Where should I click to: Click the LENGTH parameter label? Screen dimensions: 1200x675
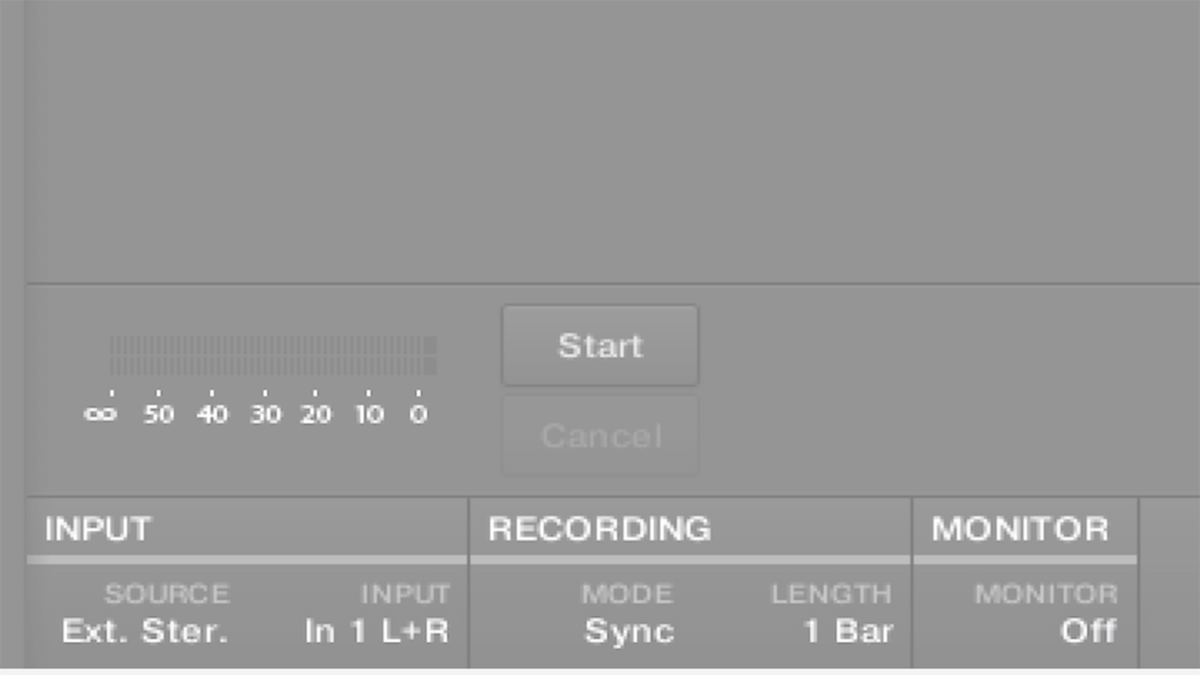[x=831, y=594]
